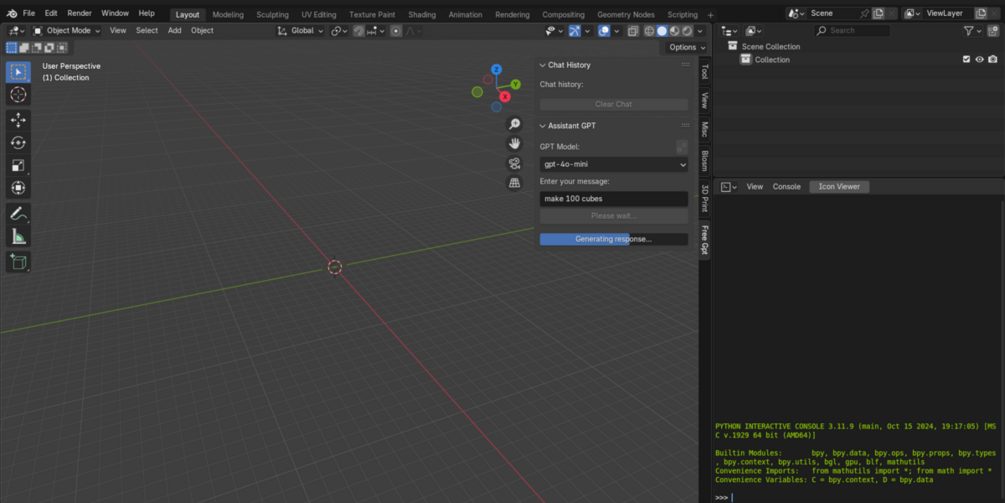Click the green Y axis on gizmo
The image size is (1005, 503).
pyautogui.click(x=515, y=85)
